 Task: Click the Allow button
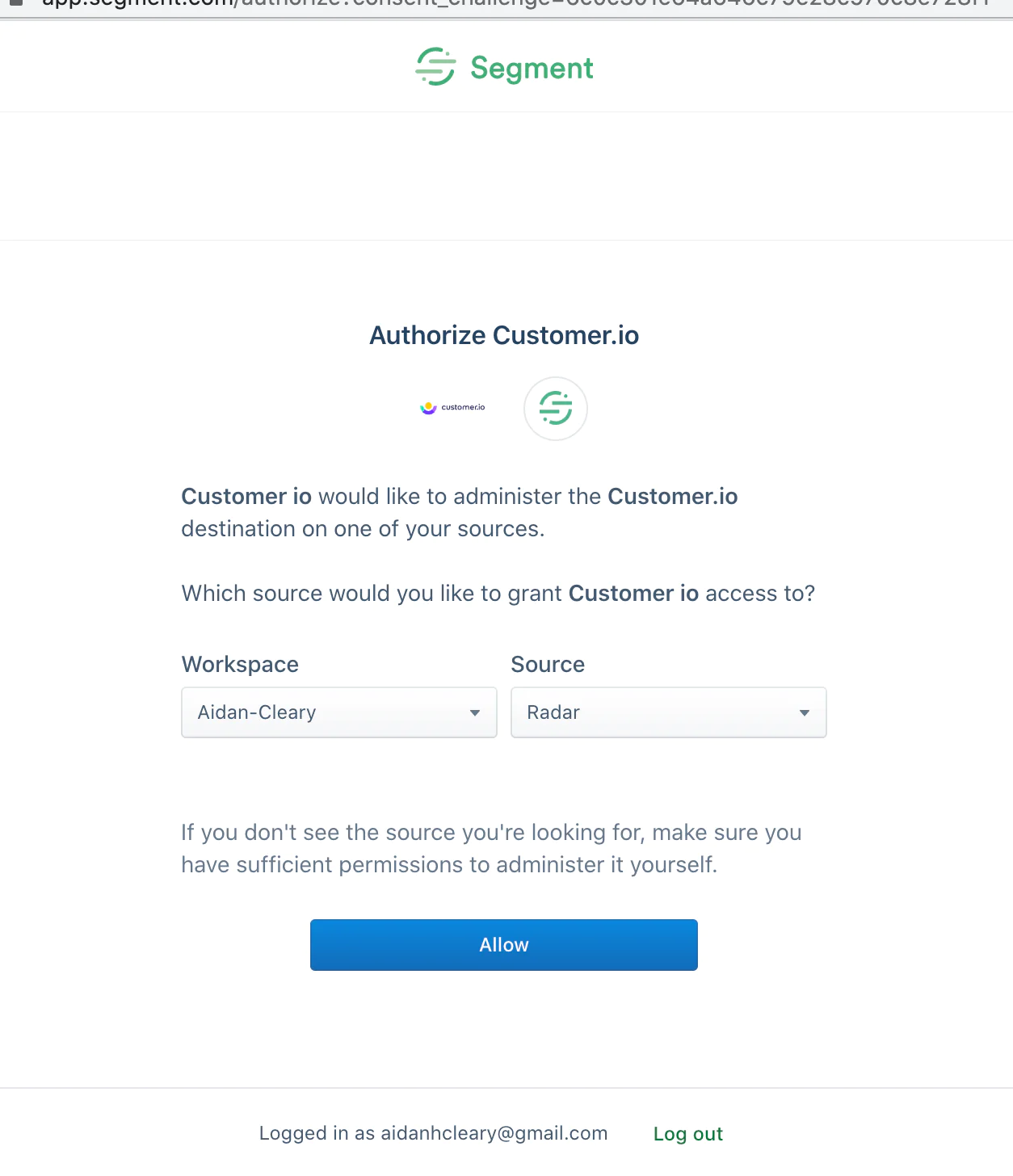[503, 944]
